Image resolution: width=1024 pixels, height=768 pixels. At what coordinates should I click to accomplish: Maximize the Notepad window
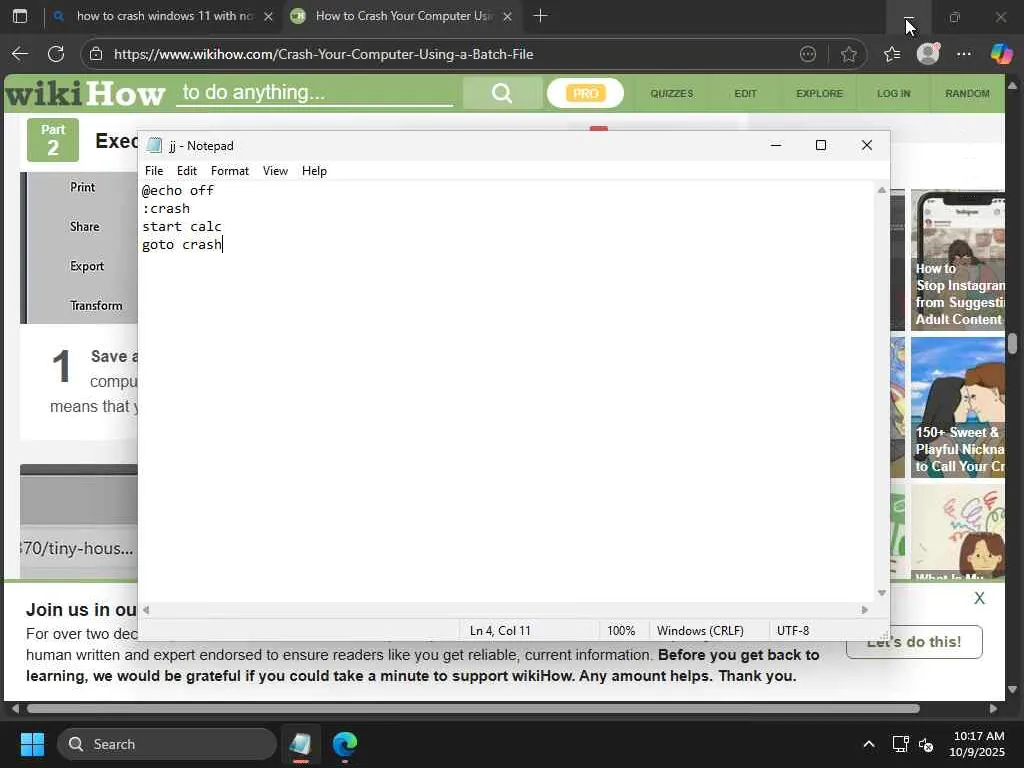(821, 145)
